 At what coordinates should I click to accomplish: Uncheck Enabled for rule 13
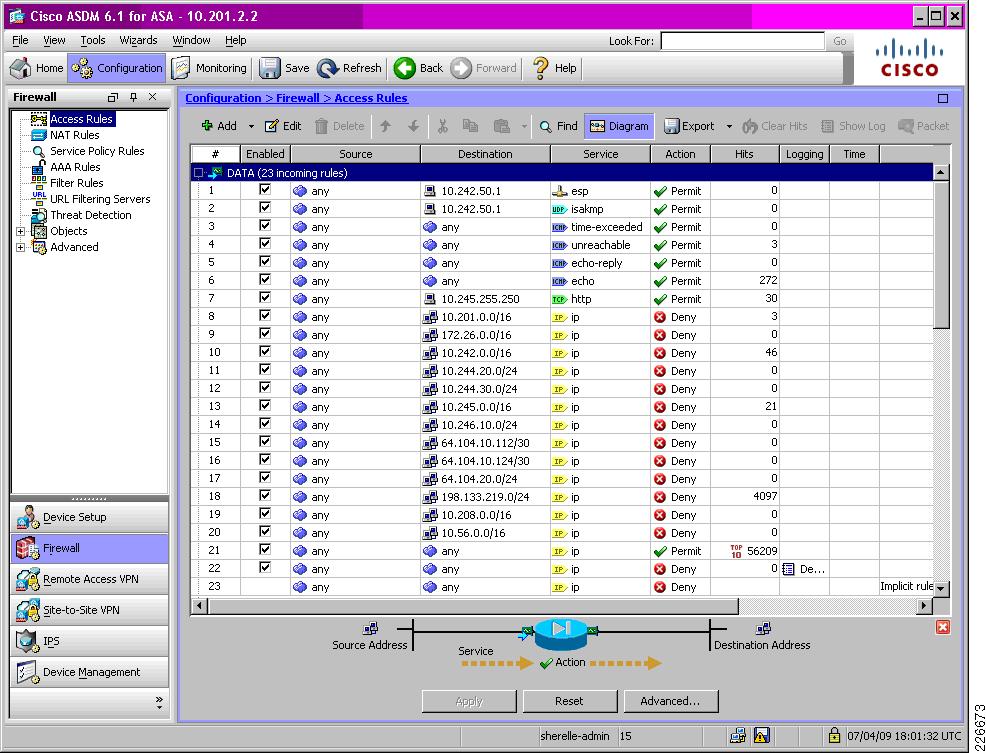coord(265,406)
